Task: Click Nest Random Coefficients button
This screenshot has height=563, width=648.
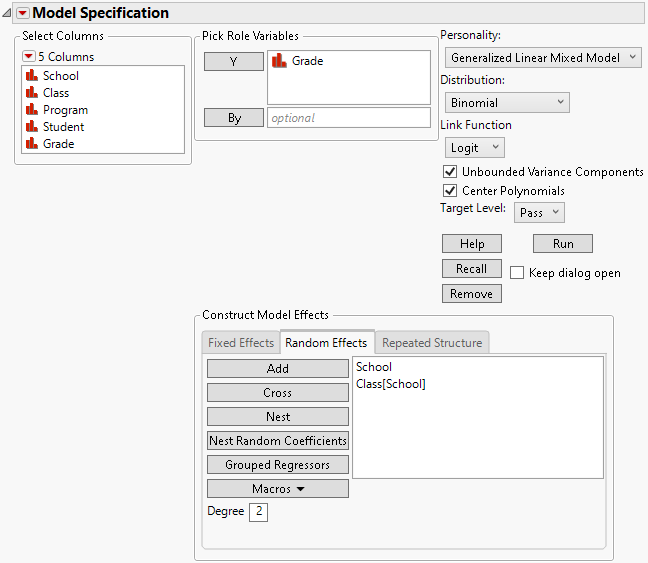Action: pyautogui.click(x=278, y=441)
